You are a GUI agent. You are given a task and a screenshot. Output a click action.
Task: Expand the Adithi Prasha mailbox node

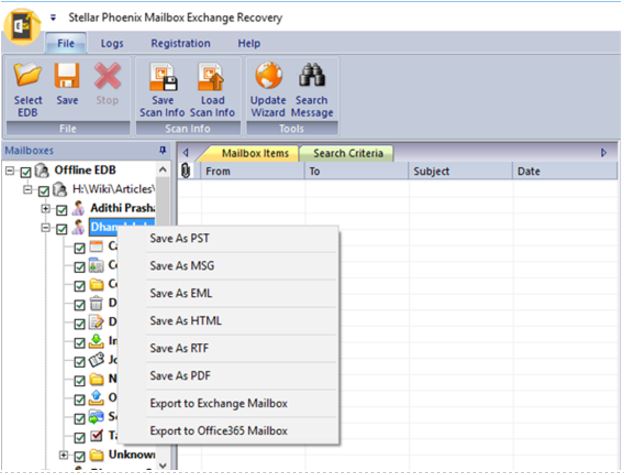[45, 208]
